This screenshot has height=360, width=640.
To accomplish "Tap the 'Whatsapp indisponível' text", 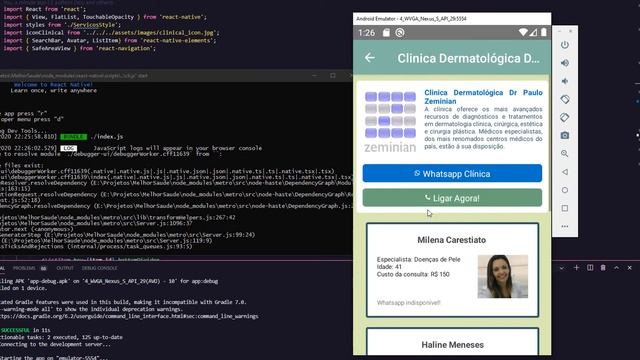I will coord(409,303).
